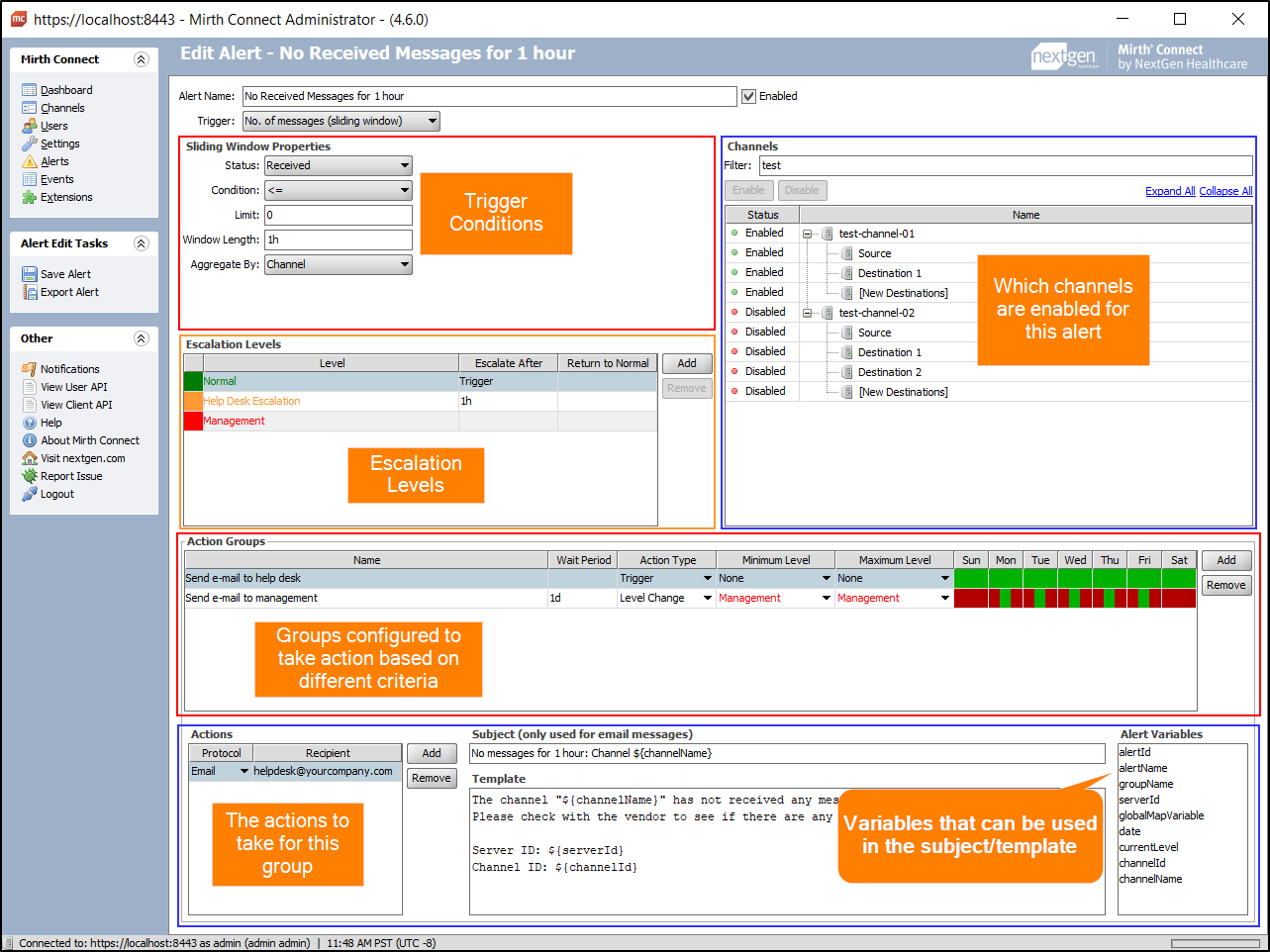Select test-channel-02 channel icon
This screenshot has width=1270, height=952.
coord(828,313)
